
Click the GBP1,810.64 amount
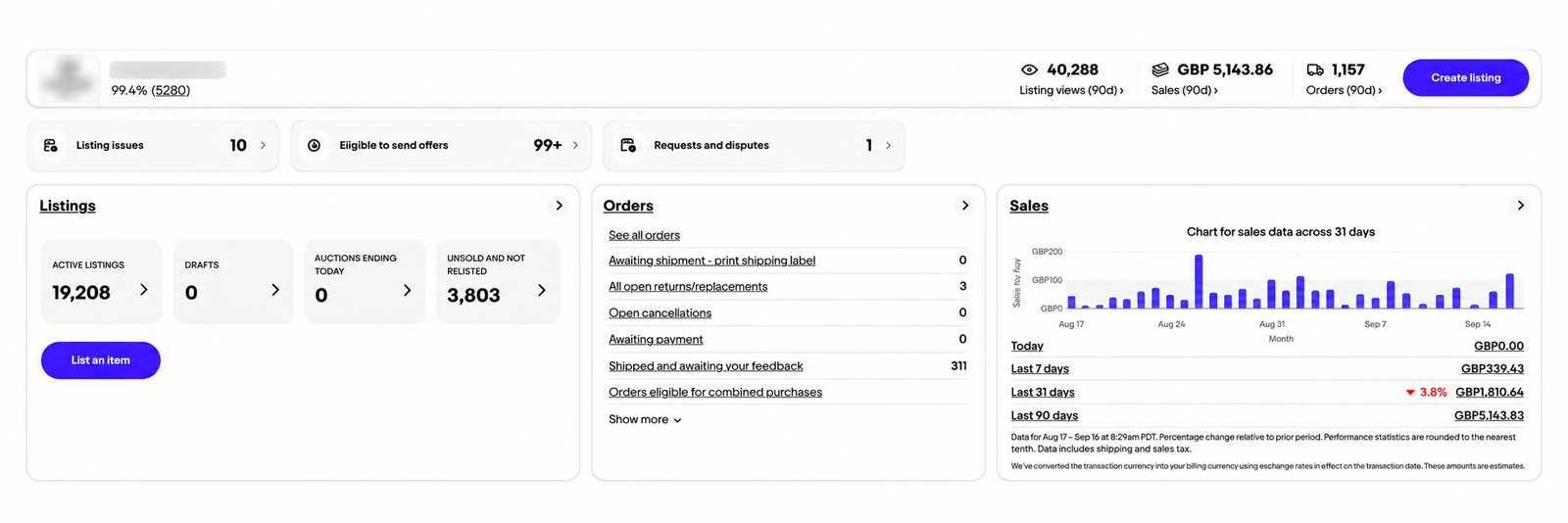(1490, 393)
